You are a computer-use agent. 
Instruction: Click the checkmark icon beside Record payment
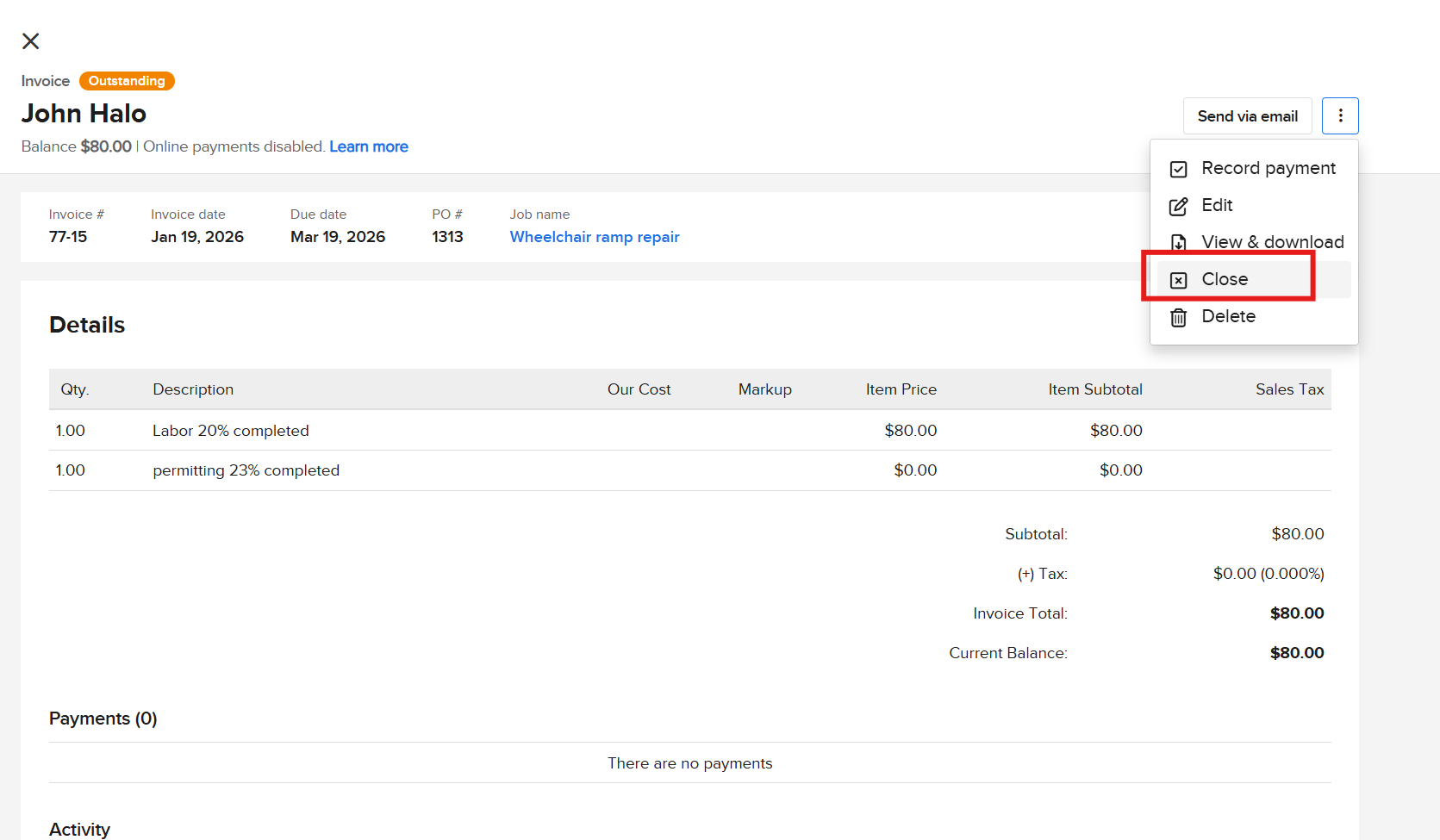click(x=1178, y=169)
